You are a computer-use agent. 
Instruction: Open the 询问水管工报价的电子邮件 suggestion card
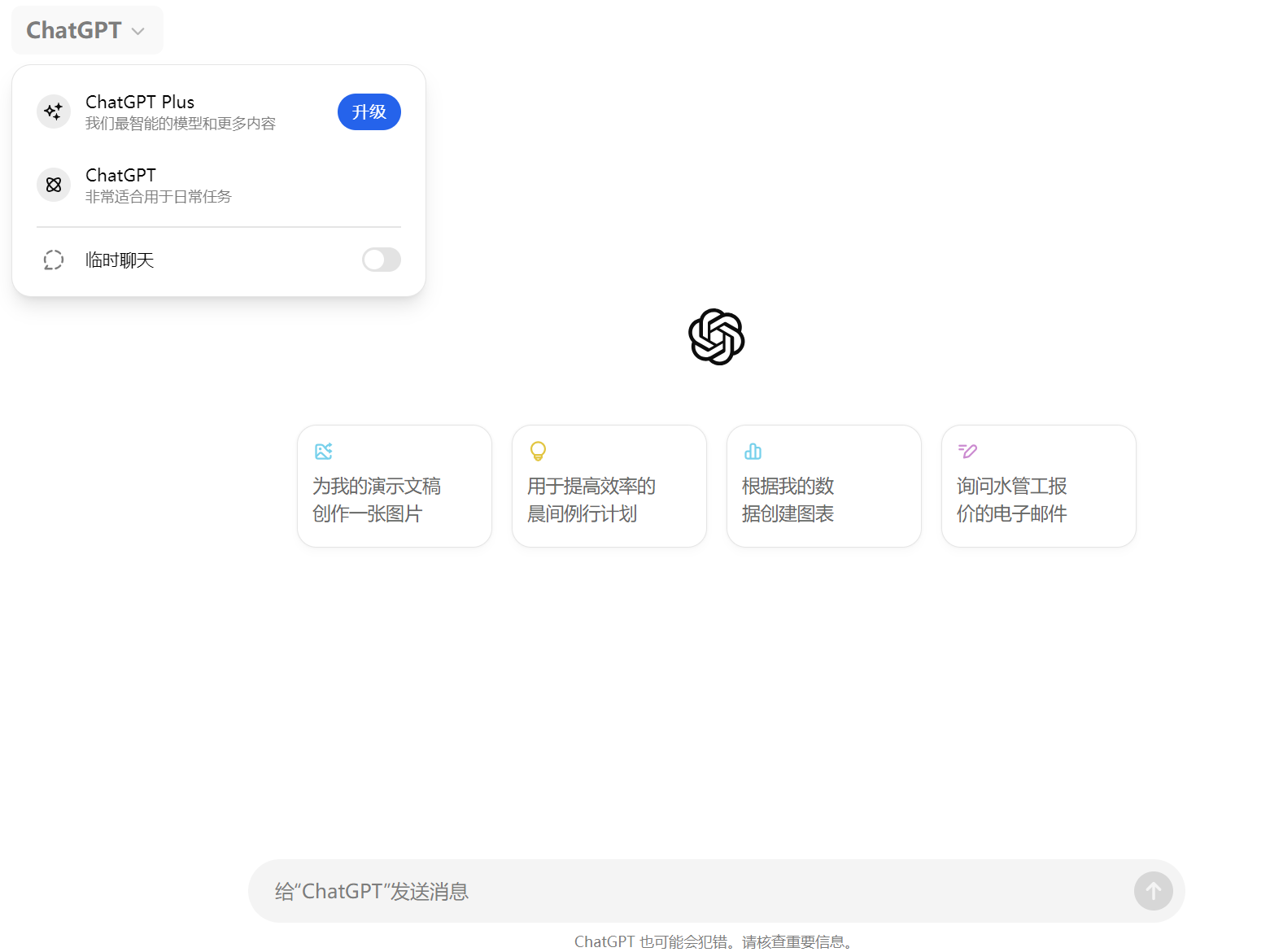tap(1039, 486)
